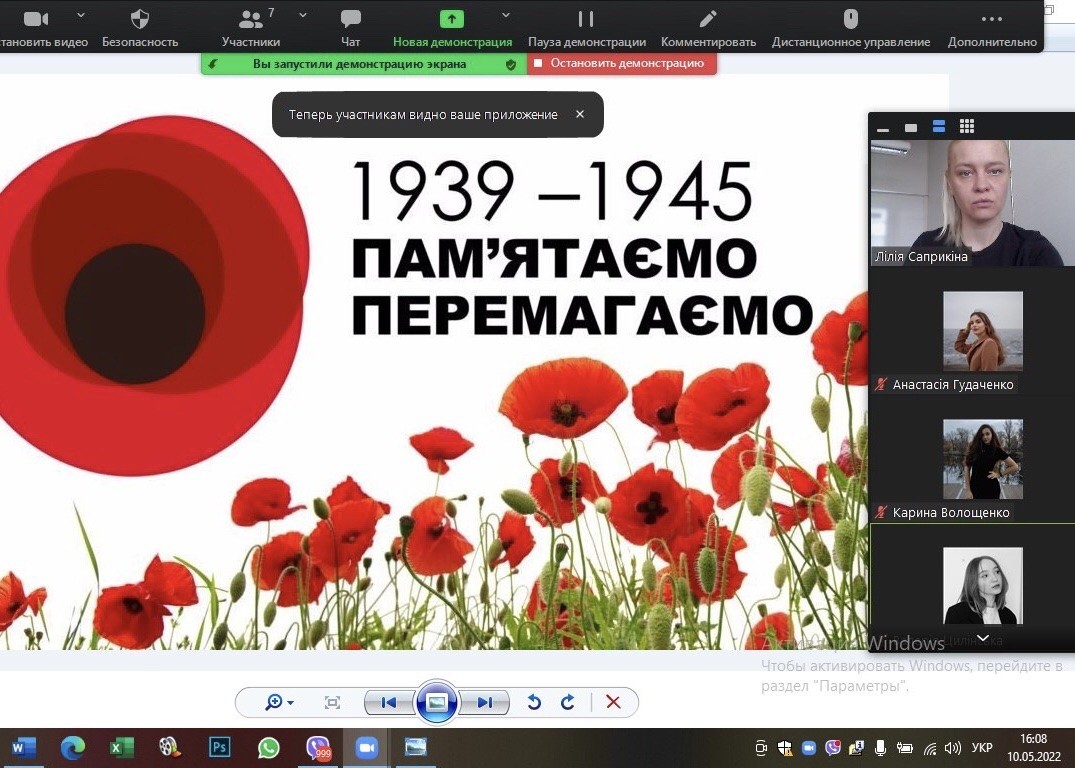The width and height of the screenshot is (1075, 768).
Task: Open Photoshop from the taskbar
Action: tap(219, 748)
